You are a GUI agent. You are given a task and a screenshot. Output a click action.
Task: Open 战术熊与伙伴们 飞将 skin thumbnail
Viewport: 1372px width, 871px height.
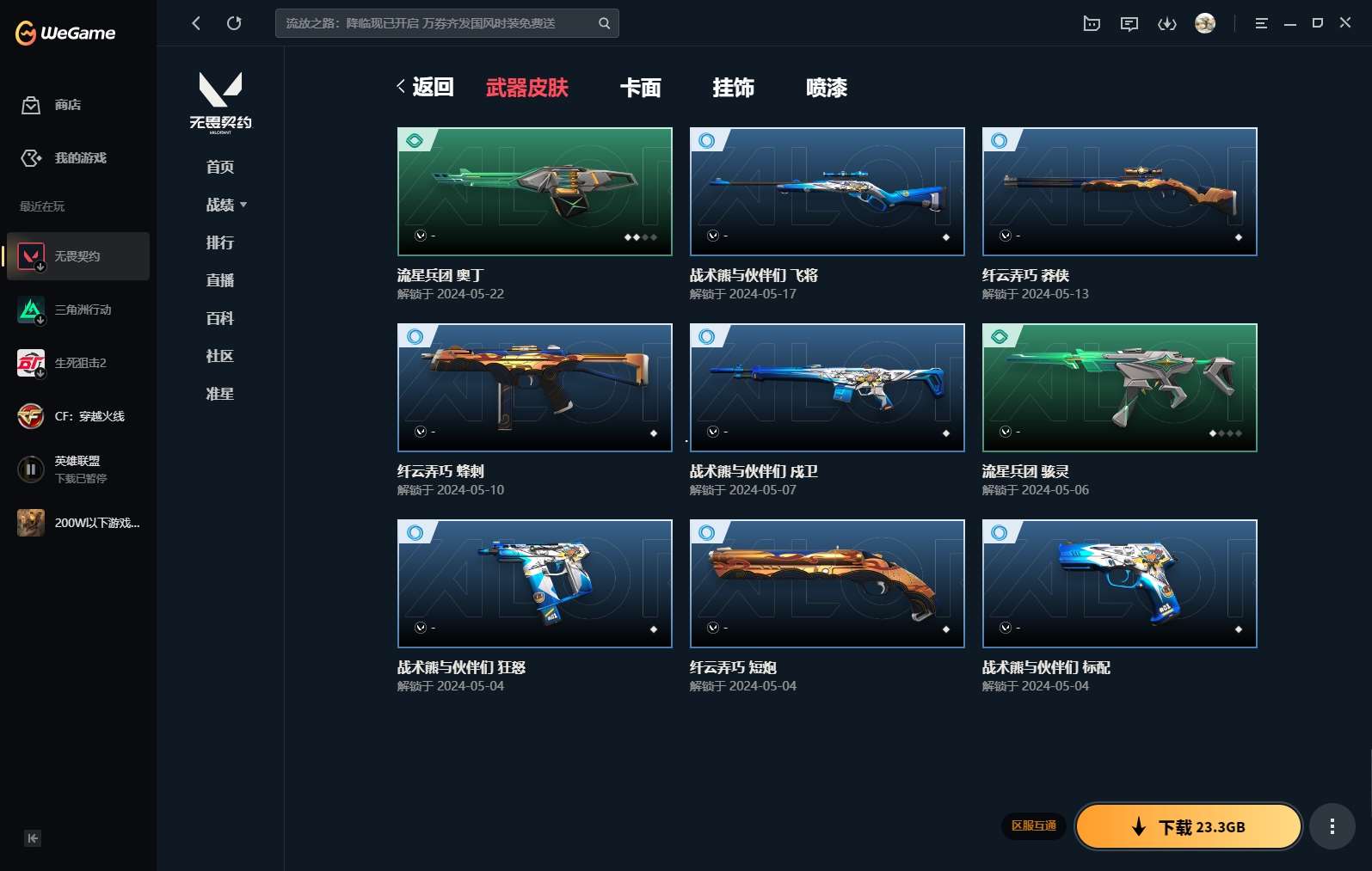click(x=827, y=191)
